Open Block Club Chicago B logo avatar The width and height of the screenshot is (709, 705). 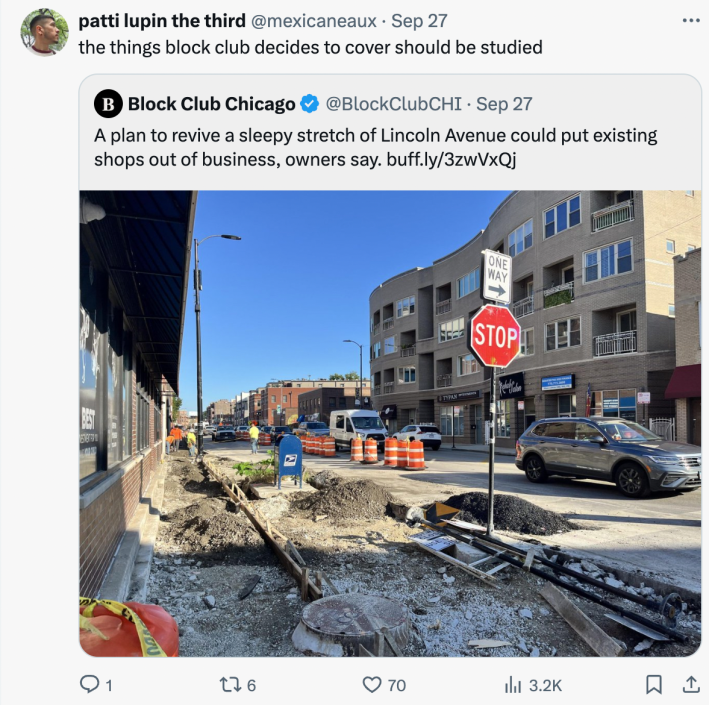tap(108, 104)
